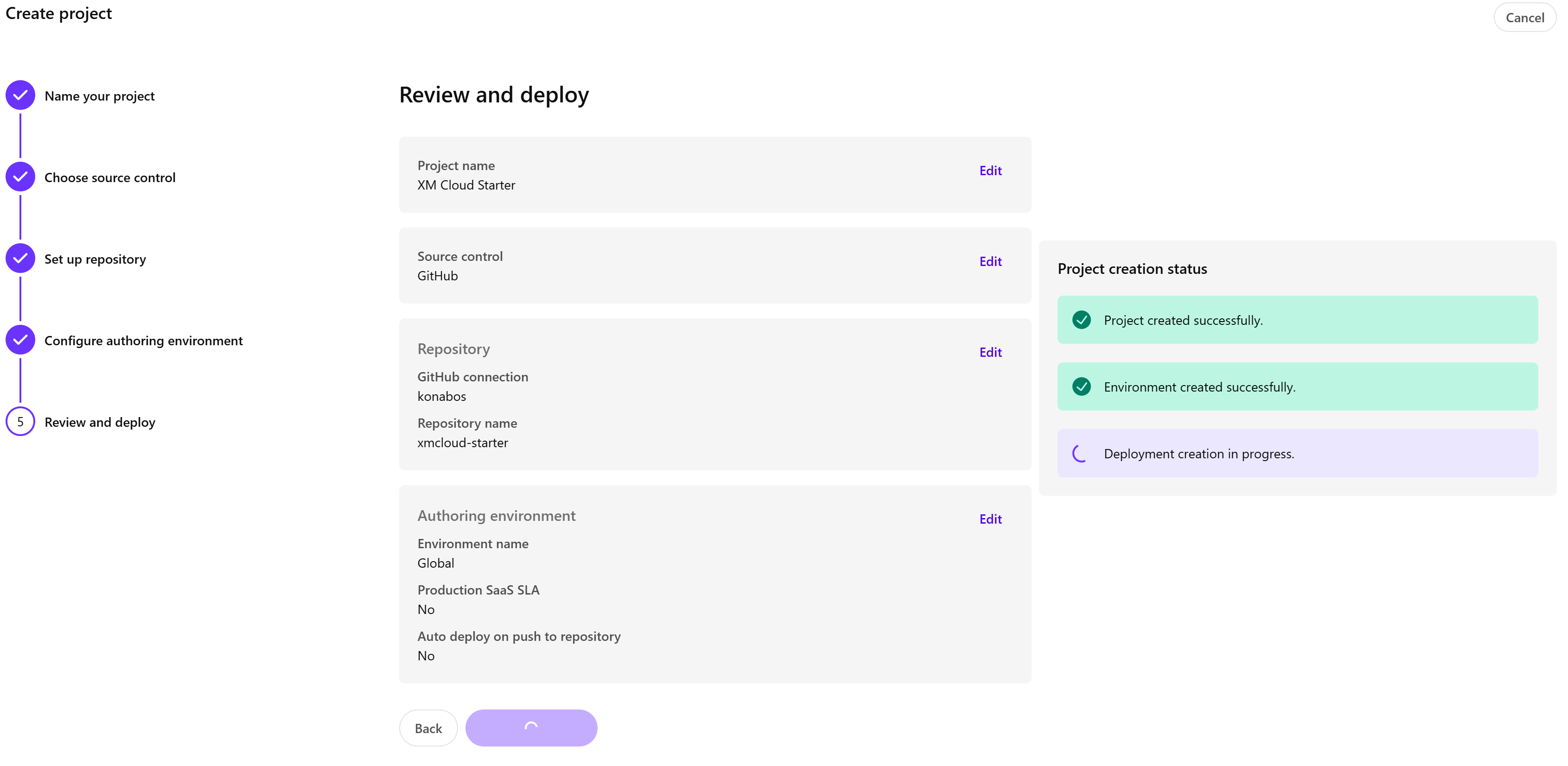Click the green checkmark beside Project created successfully

point(1082,319)
